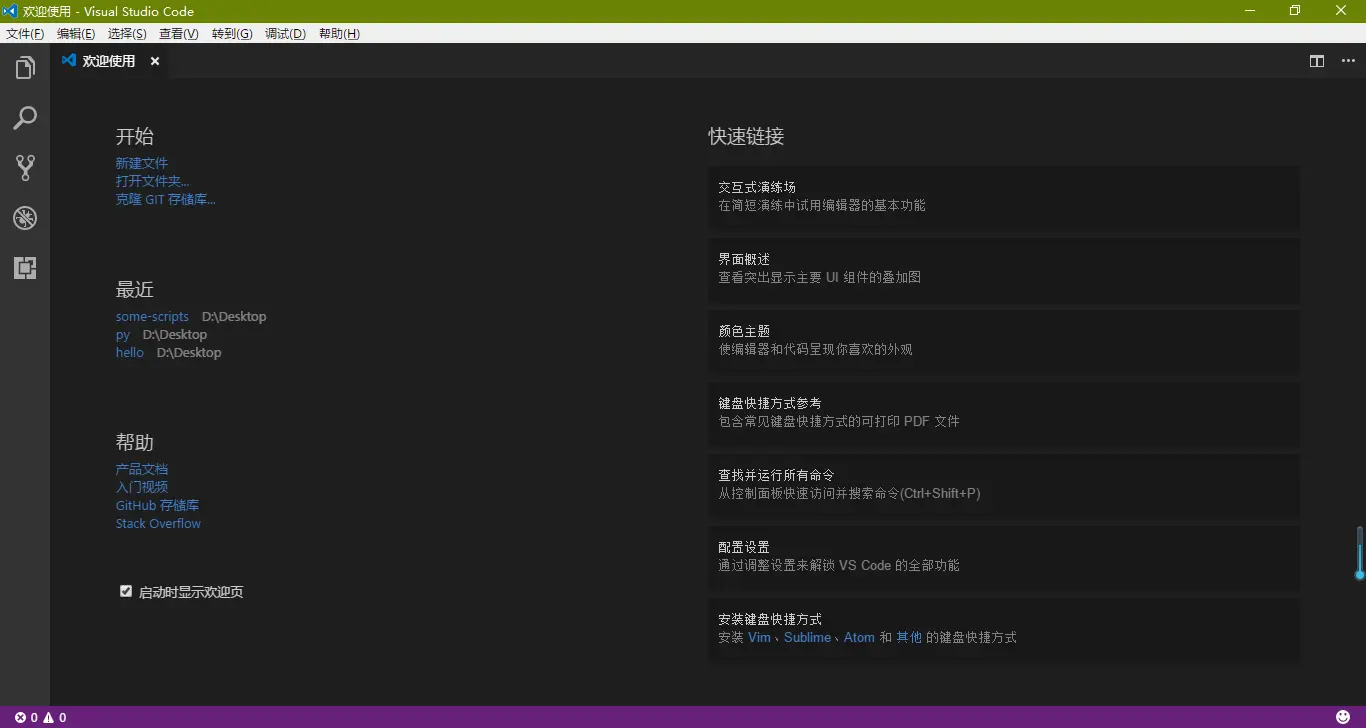This screenshot has height=728, width=1366.
Task: Click the 其他 keymap link
Action: 909,637
